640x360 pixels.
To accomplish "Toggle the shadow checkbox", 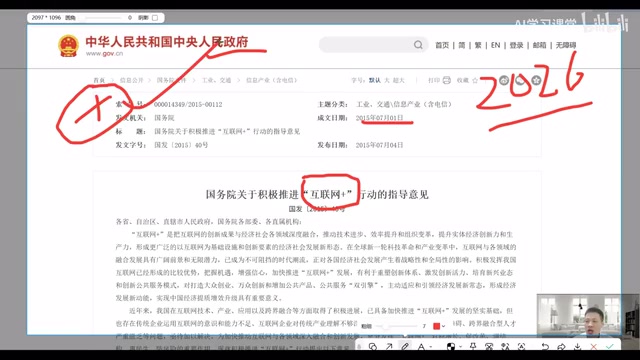I will click(x=155, y=18).
